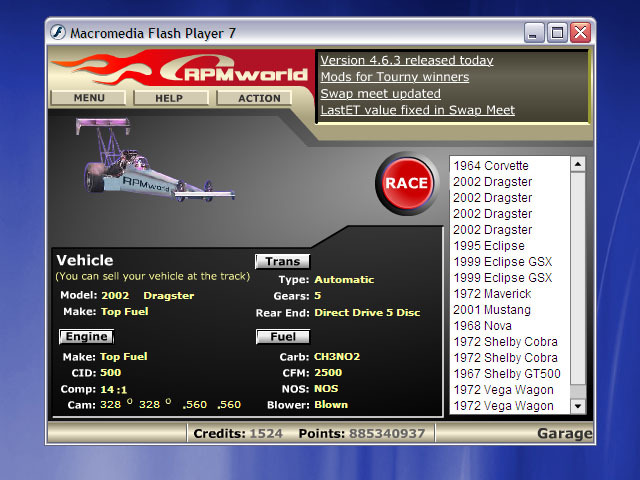Select 1964 Corvette in car list
The width and height of the screenshot is (640, 480).
491,165
